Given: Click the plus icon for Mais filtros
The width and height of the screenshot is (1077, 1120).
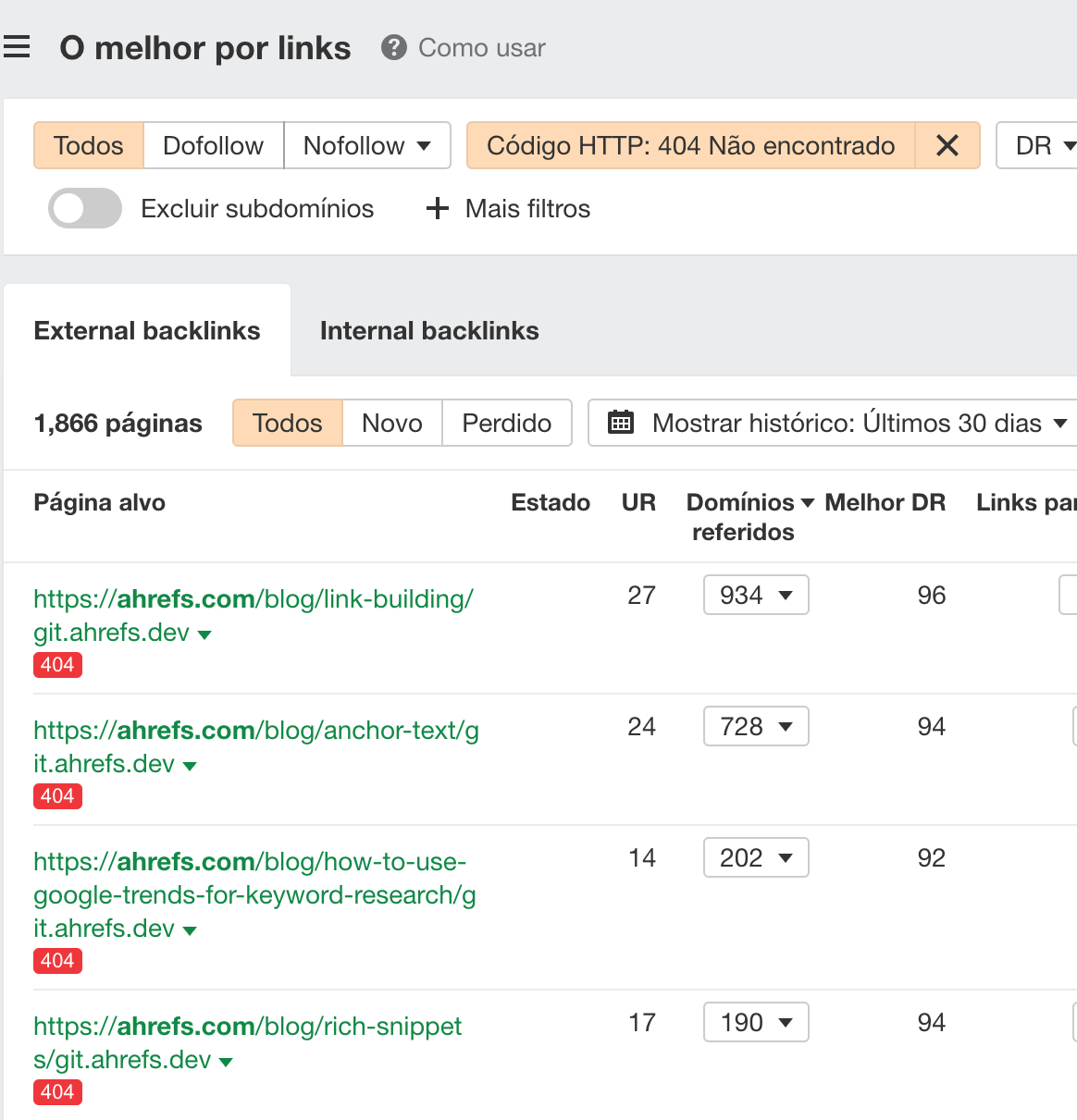Looking at the screenshot, I should [x=437, y=209].
